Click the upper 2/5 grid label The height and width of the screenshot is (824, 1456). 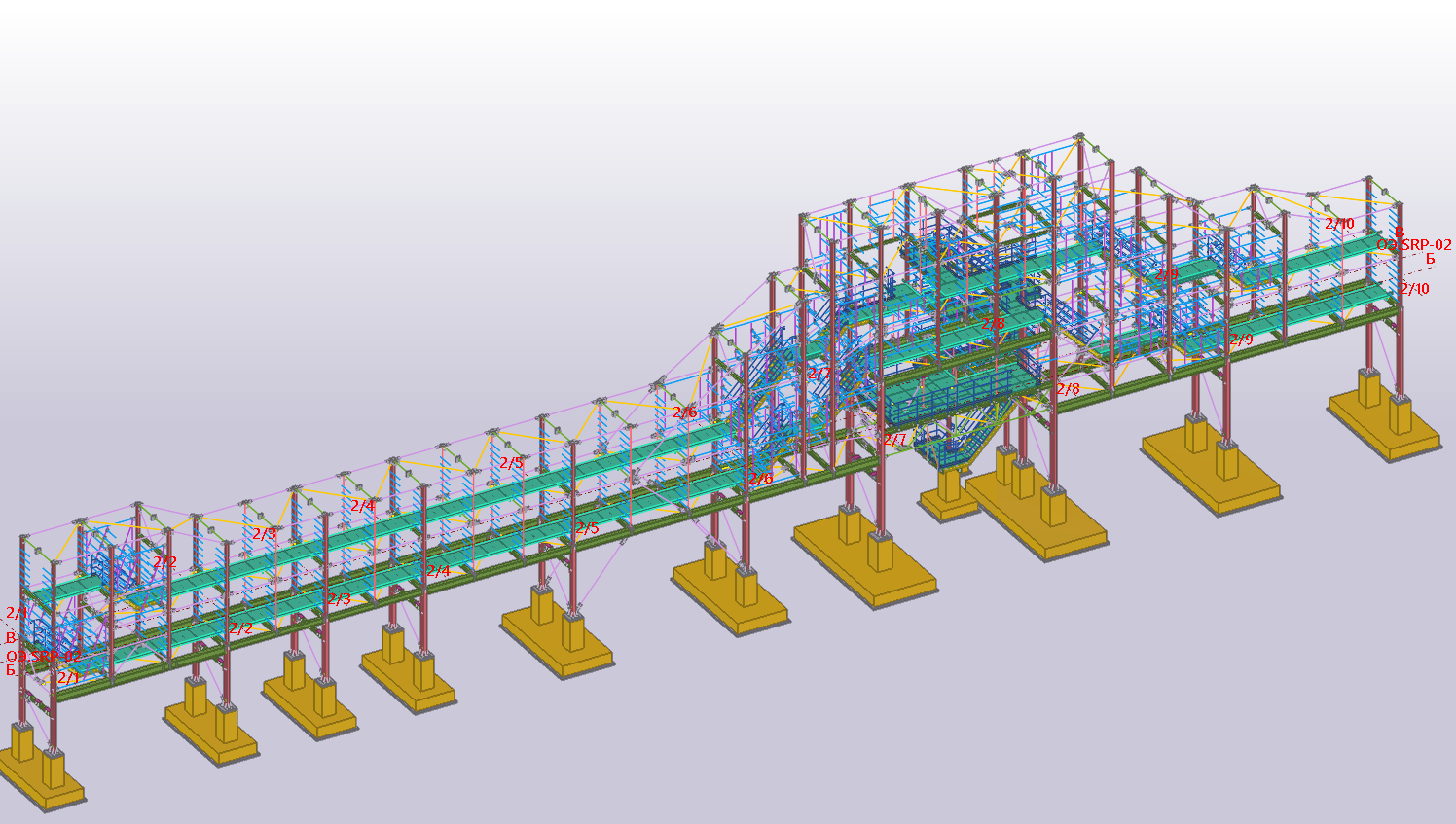click(511, 463)
